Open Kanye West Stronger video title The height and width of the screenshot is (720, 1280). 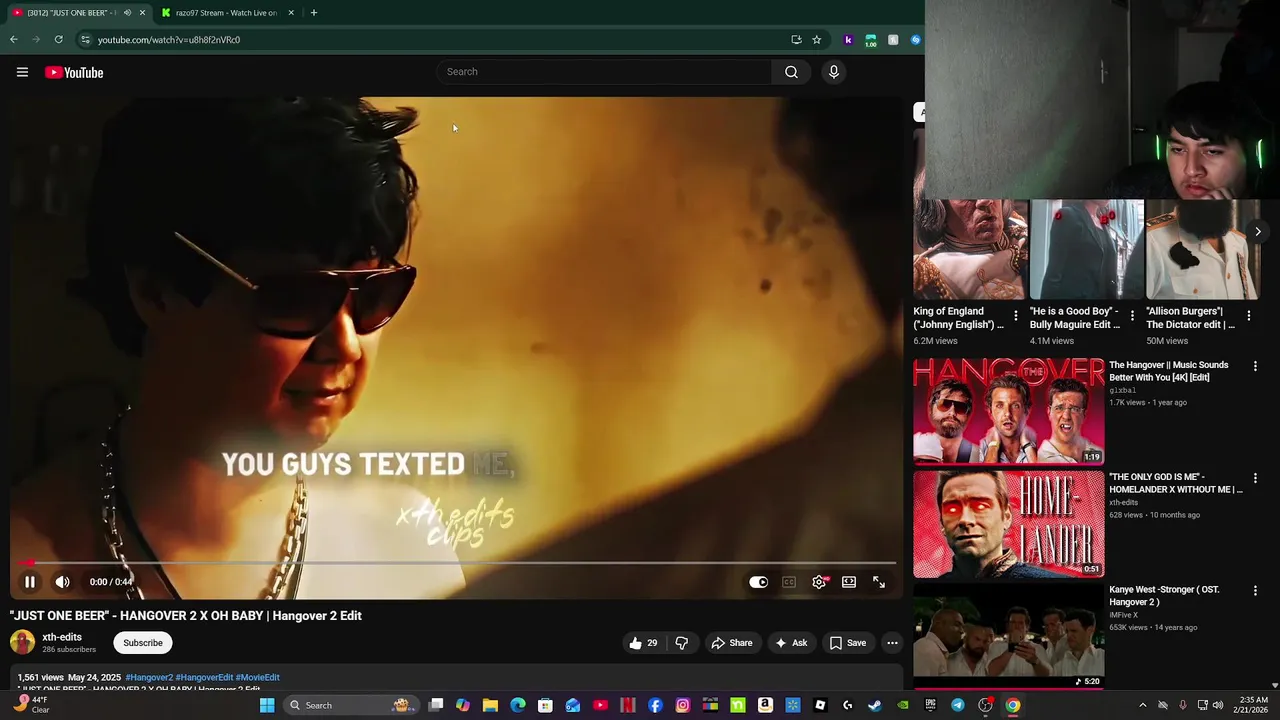coord(1163,595)
